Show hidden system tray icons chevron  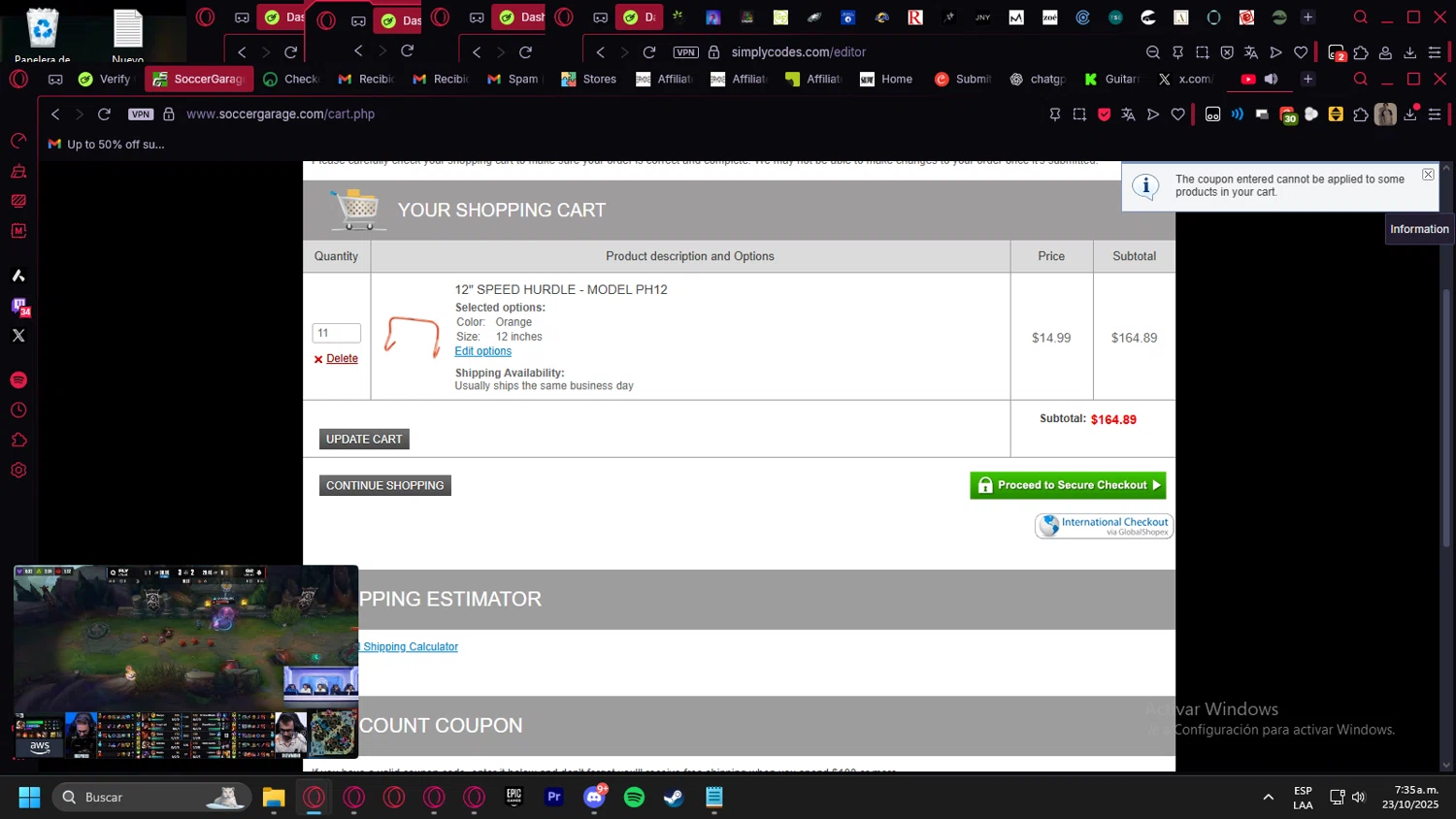pos(1268,797)
